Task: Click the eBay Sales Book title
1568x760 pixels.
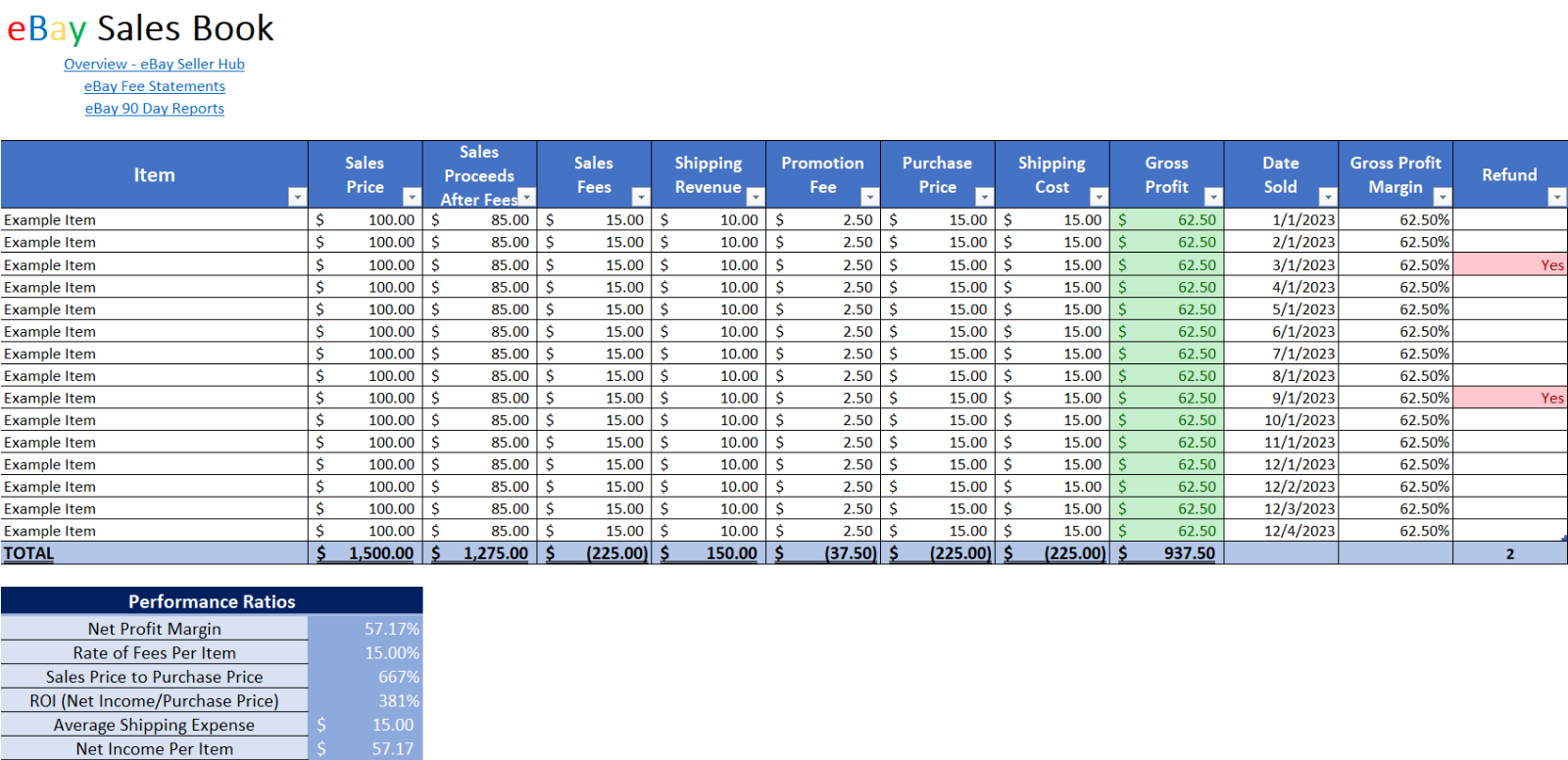Action: pos(140,28)
